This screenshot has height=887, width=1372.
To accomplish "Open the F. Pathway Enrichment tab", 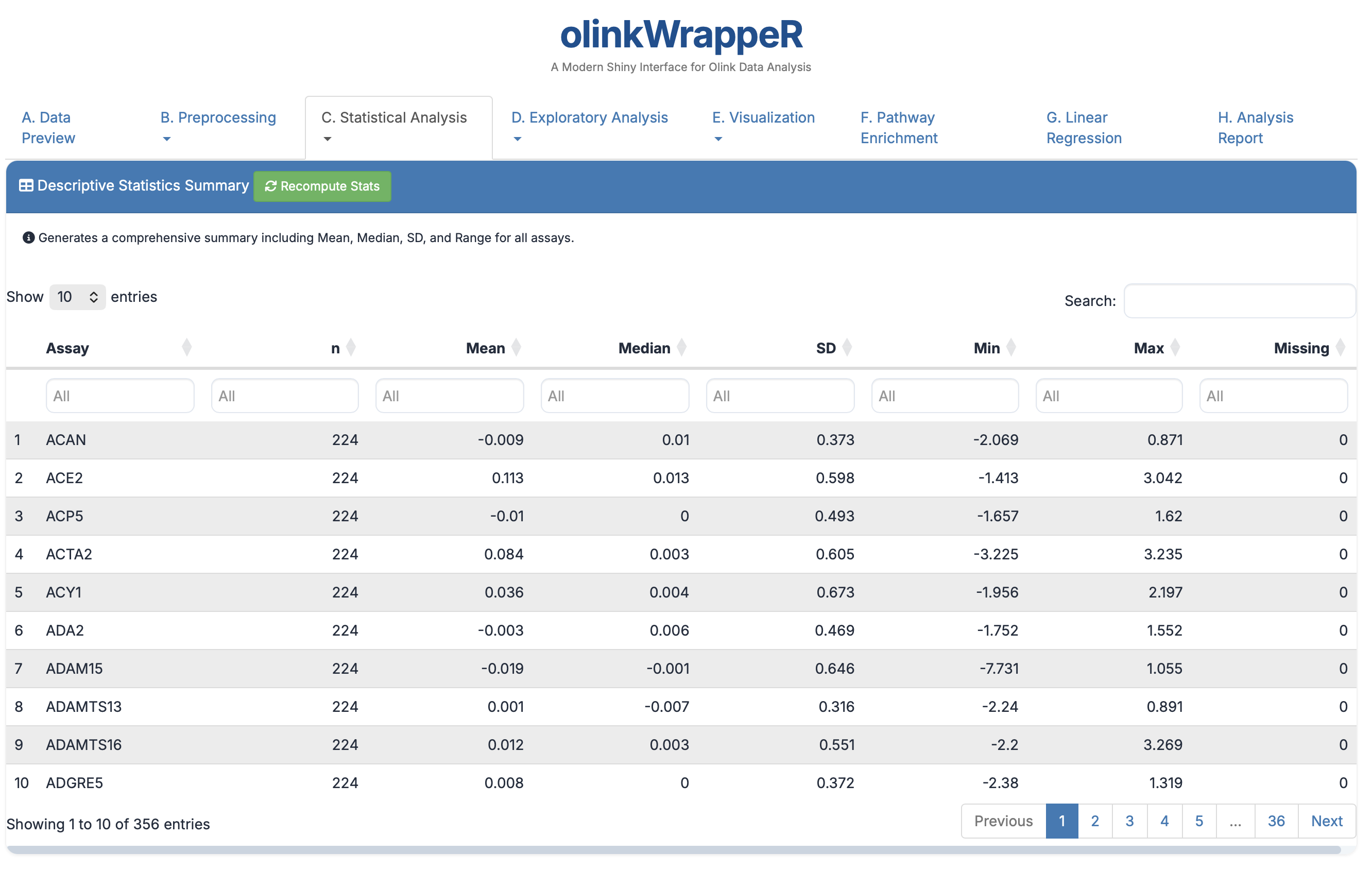I will [x=898, y=127].
